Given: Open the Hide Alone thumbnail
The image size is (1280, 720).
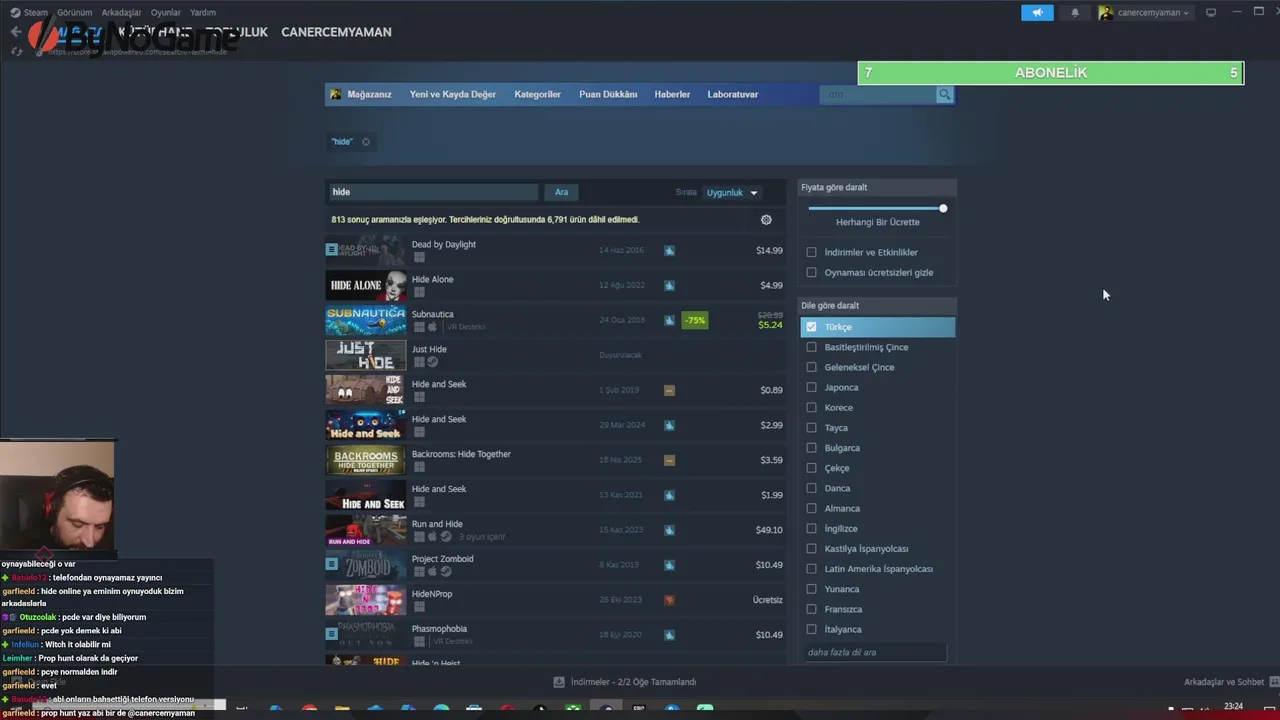Looking at the screenshot, I should coord(366,285).
